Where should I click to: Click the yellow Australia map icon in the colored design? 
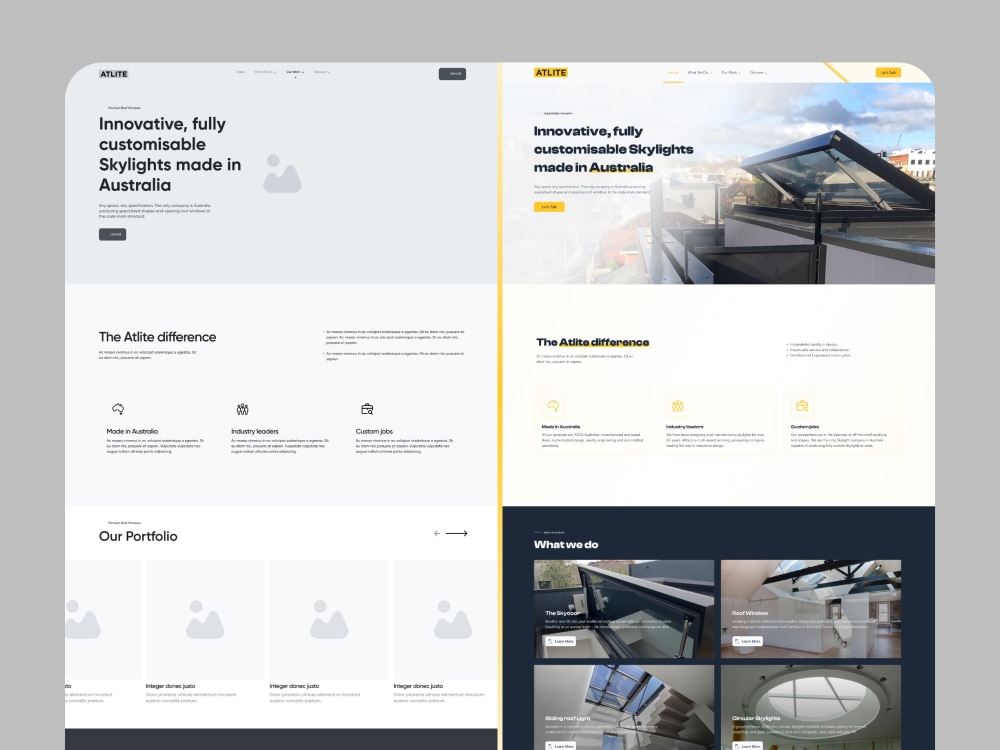(553, 406)
